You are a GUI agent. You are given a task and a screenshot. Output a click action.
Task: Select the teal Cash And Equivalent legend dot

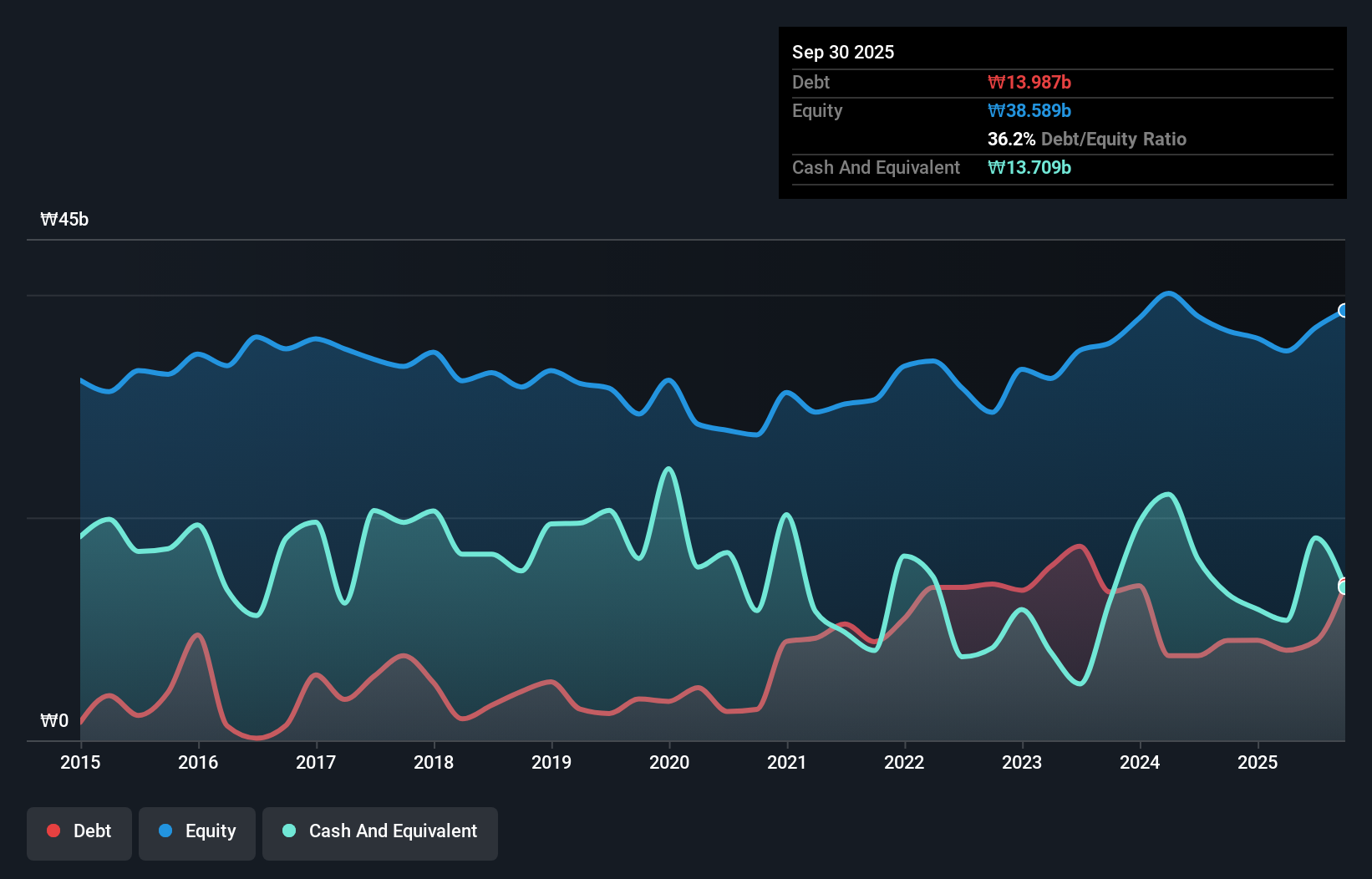coord(288,831)
